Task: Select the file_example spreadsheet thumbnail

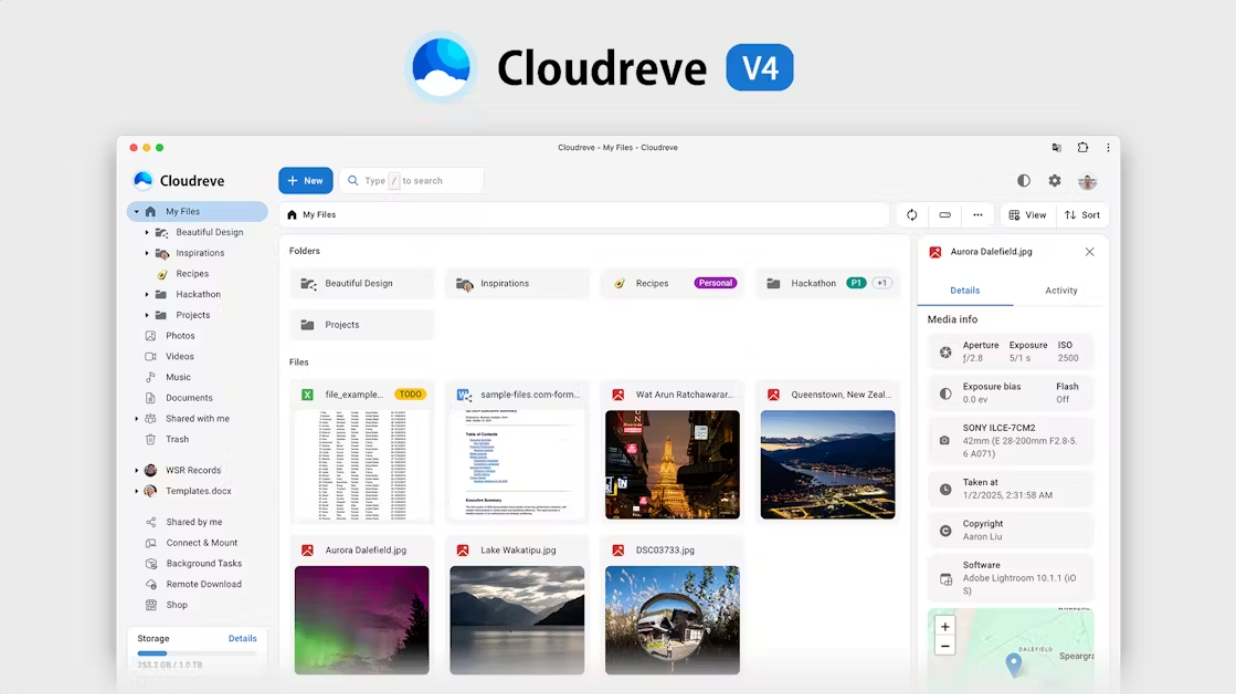Action: 362,464
